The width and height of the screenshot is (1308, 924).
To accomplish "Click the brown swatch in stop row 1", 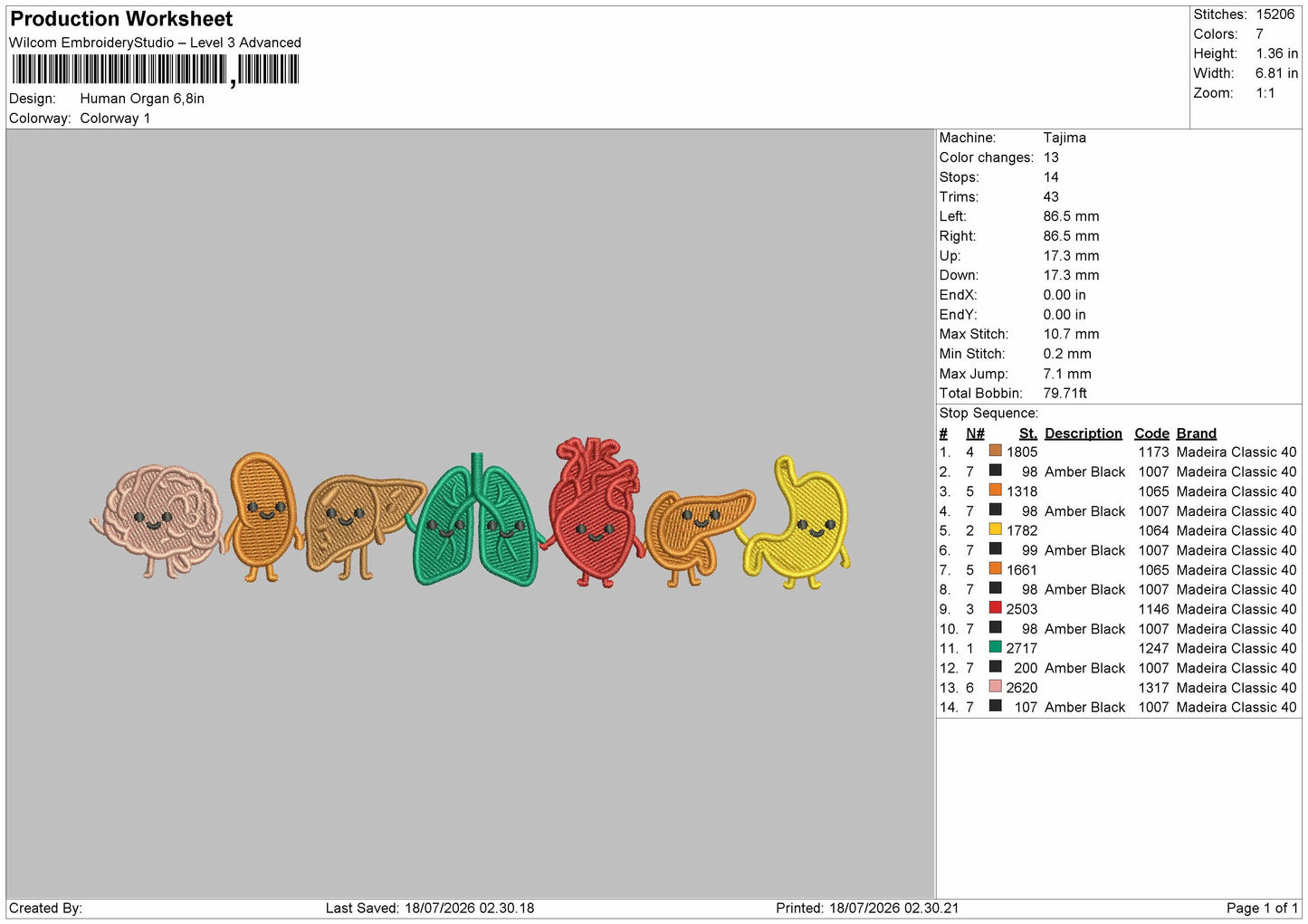I will click(x=995, y=451).
